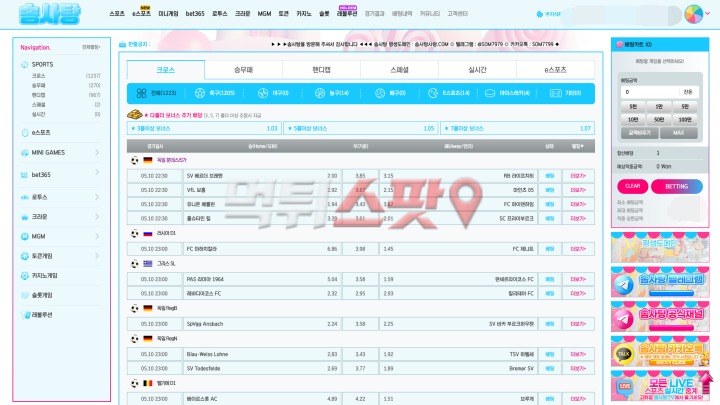This screenshot has width=720, height=405.
Task: Open 미니게임 in top menu
Action: (x=168, y=14)
